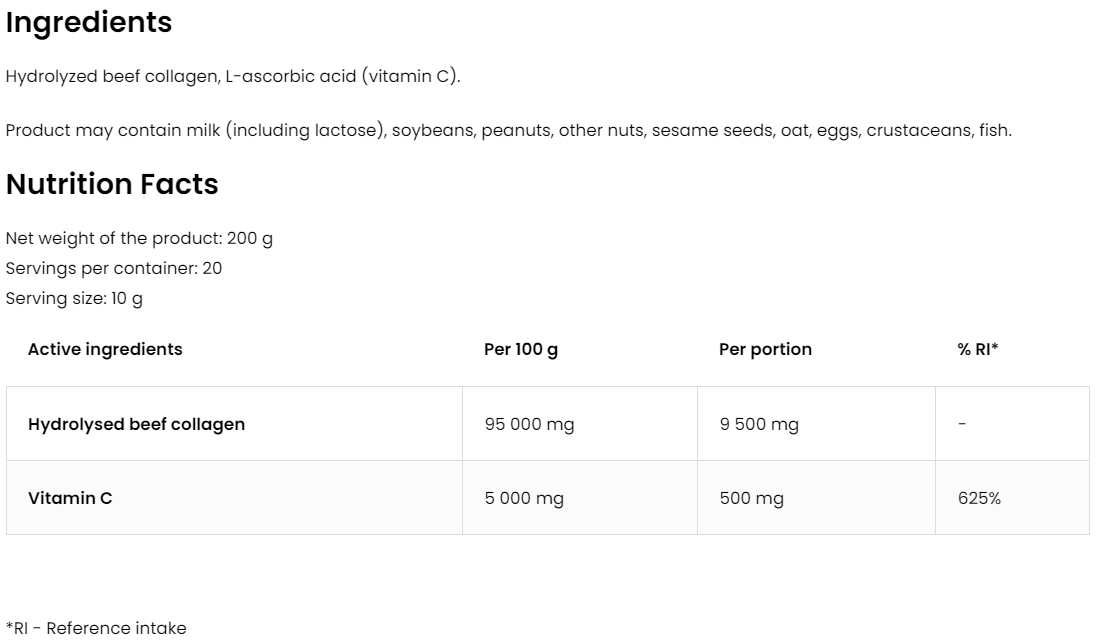This screenshot has width=1100, height=642.
Task: Click the 5 000 mg table cell
Action: (x=524, y=498)
